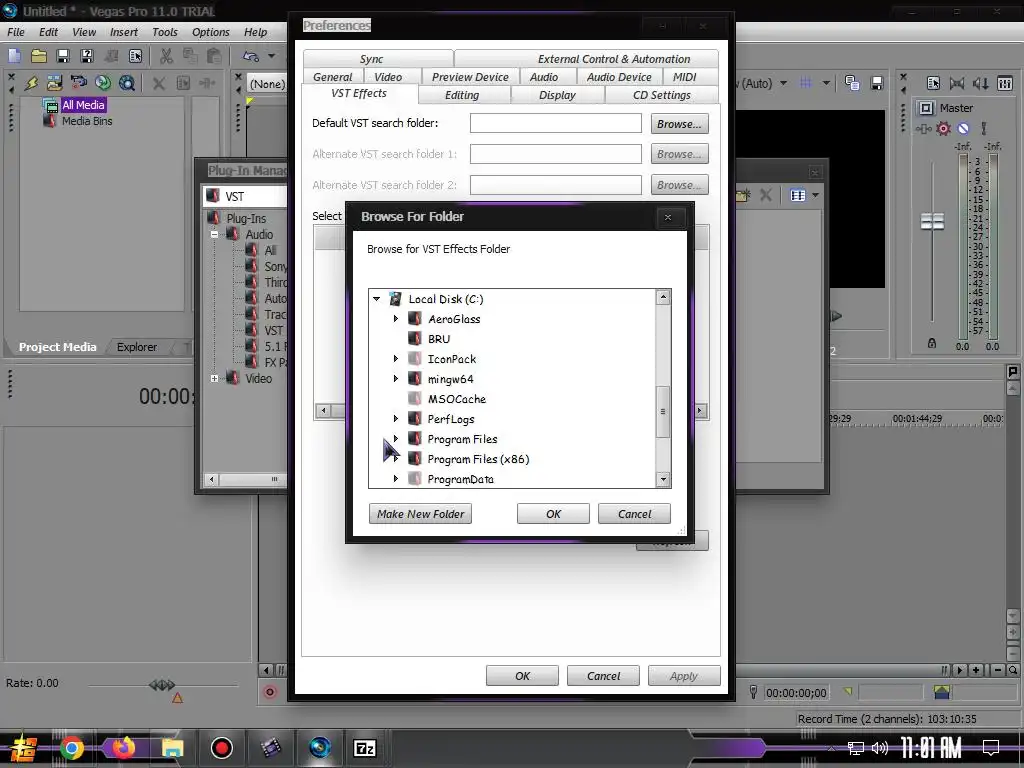This screenshot has height=768, width=1024.
Task: Toggle Master mute icon in mixer
Action: click(x=963, y=128)
